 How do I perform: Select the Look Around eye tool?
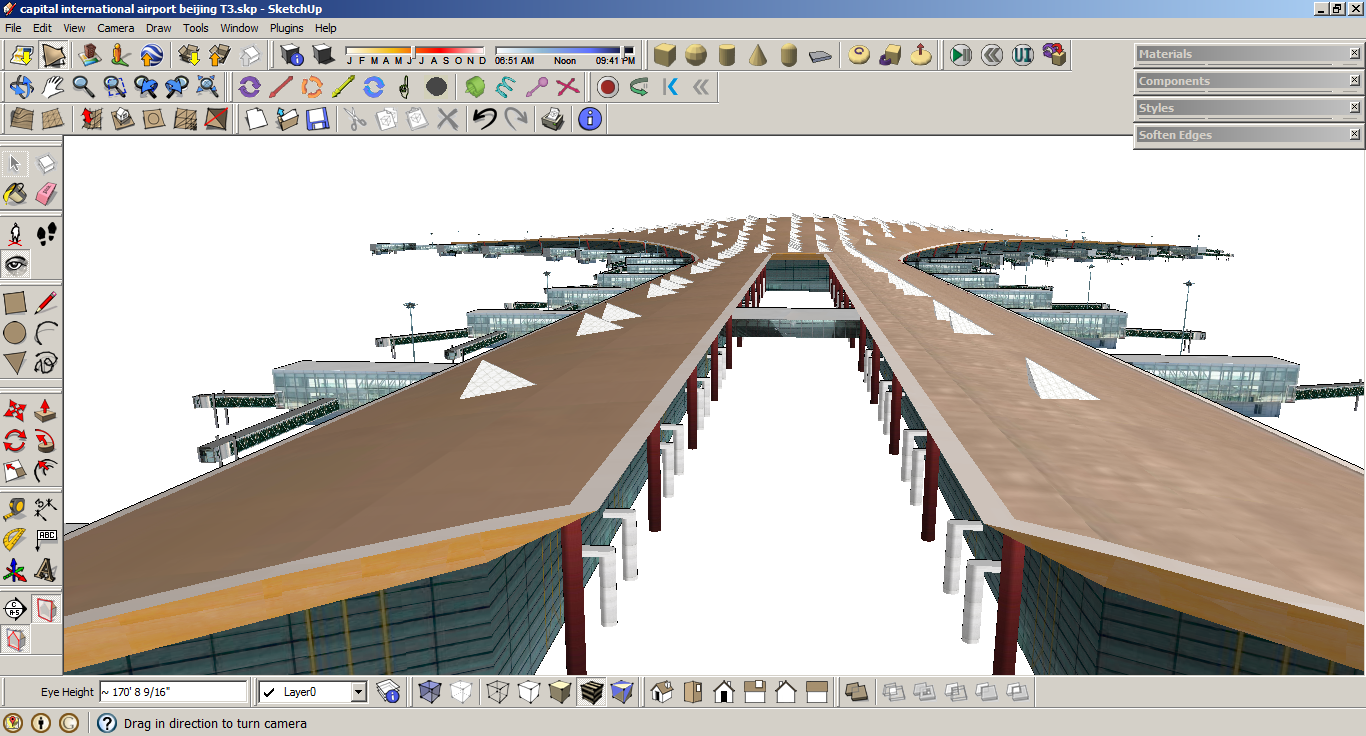click(x=15, y=264)
